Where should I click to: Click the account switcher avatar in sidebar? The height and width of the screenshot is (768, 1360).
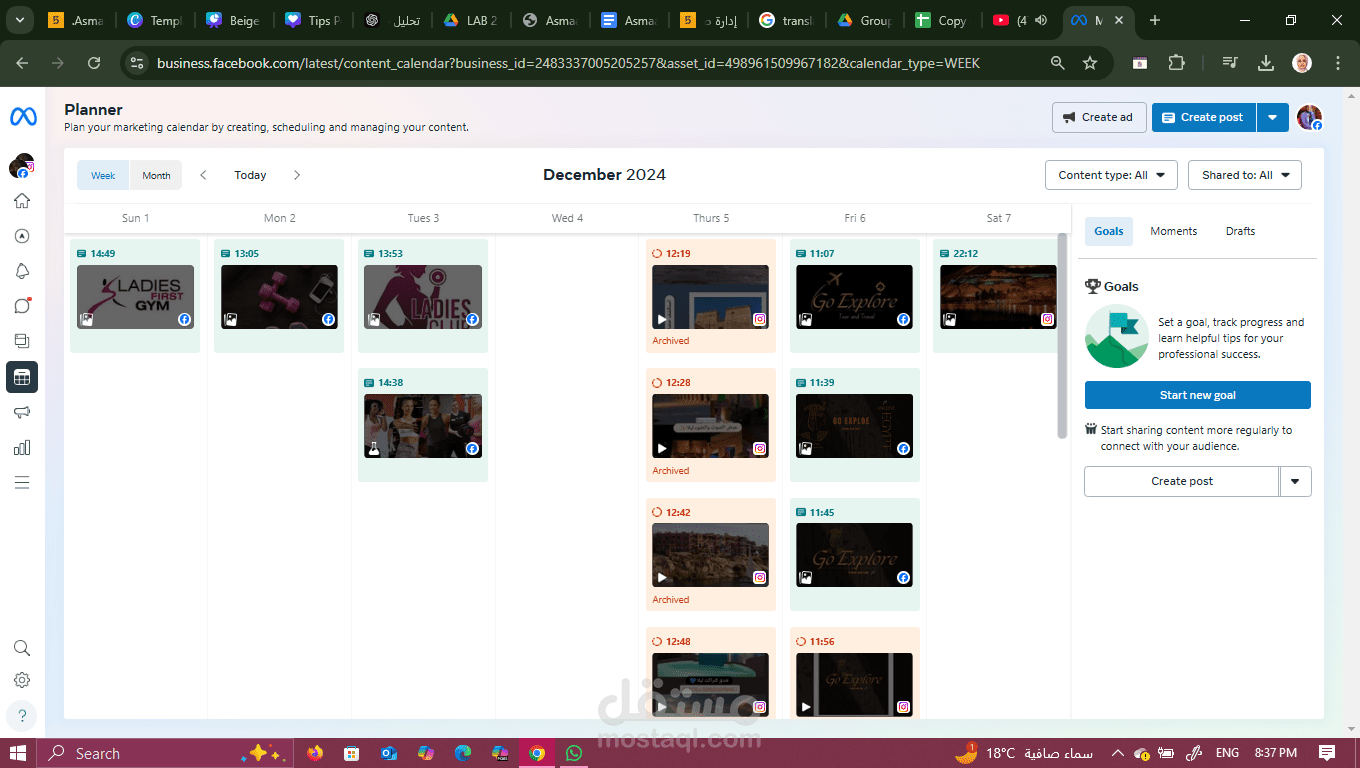(x=22, y=166)
